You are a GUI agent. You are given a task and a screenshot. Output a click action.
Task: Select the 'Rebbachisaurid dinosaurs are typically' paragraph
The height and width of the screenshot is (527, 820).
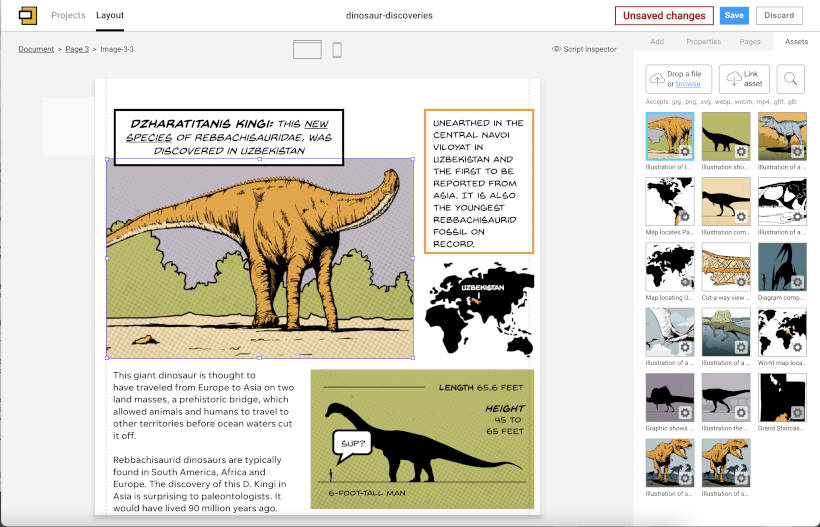(200, 484)
